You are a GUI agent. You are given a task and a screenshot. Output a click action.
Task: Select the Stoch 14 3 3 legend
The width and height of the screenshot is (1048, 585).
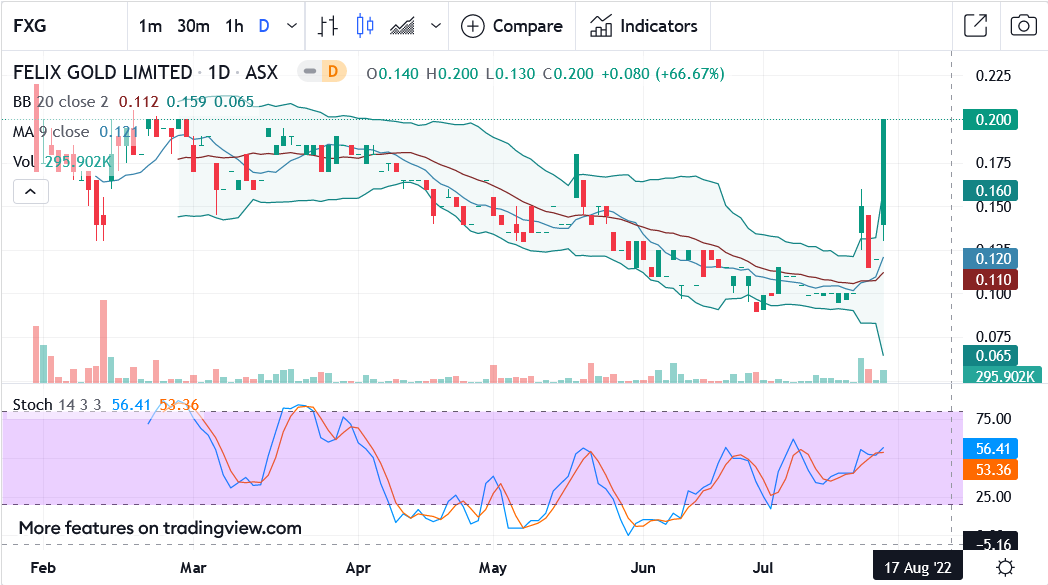tap(57, 405)
